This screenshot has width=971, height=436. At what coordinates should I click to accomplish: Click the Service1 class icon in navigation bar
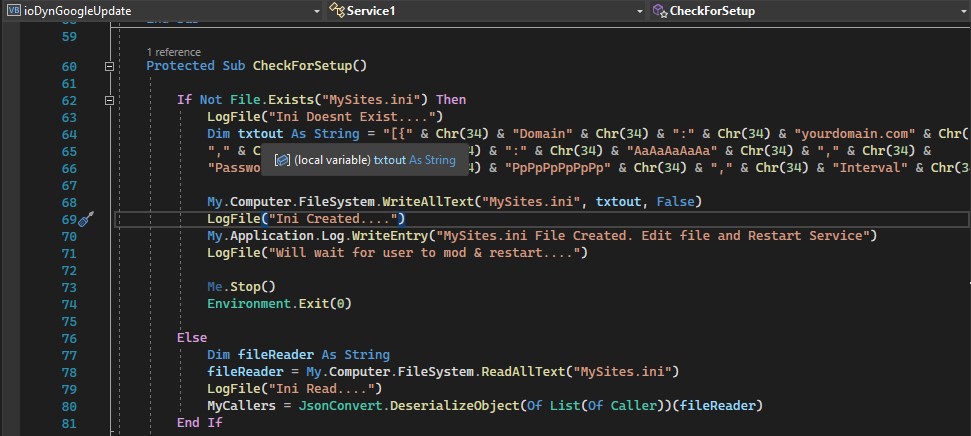(337, 11)
